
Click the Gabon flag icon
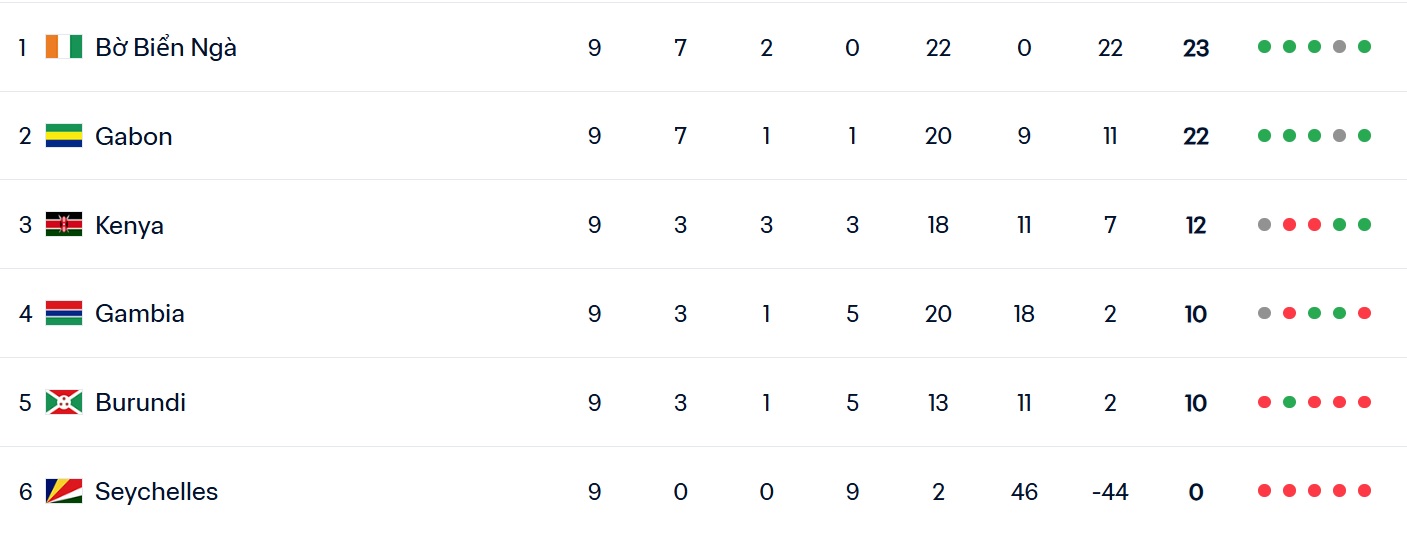[x=64, y=136]
